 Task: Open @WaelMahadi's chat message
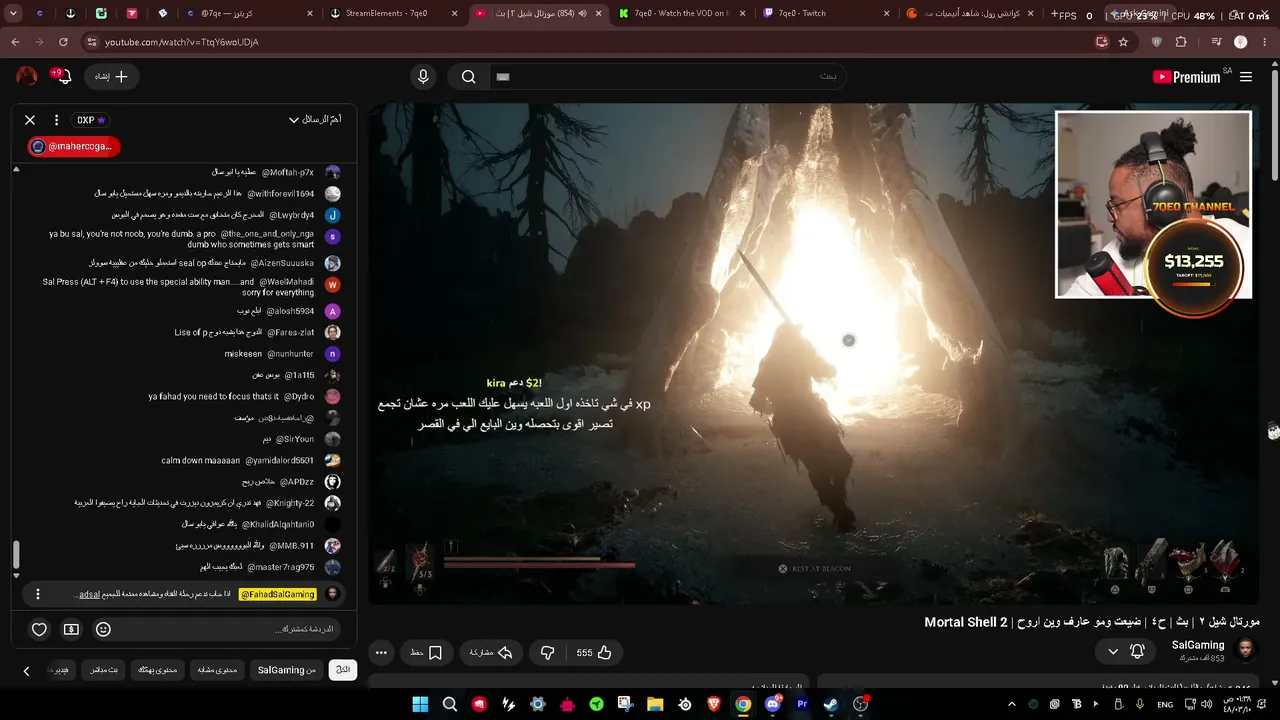tap(179, 287)
